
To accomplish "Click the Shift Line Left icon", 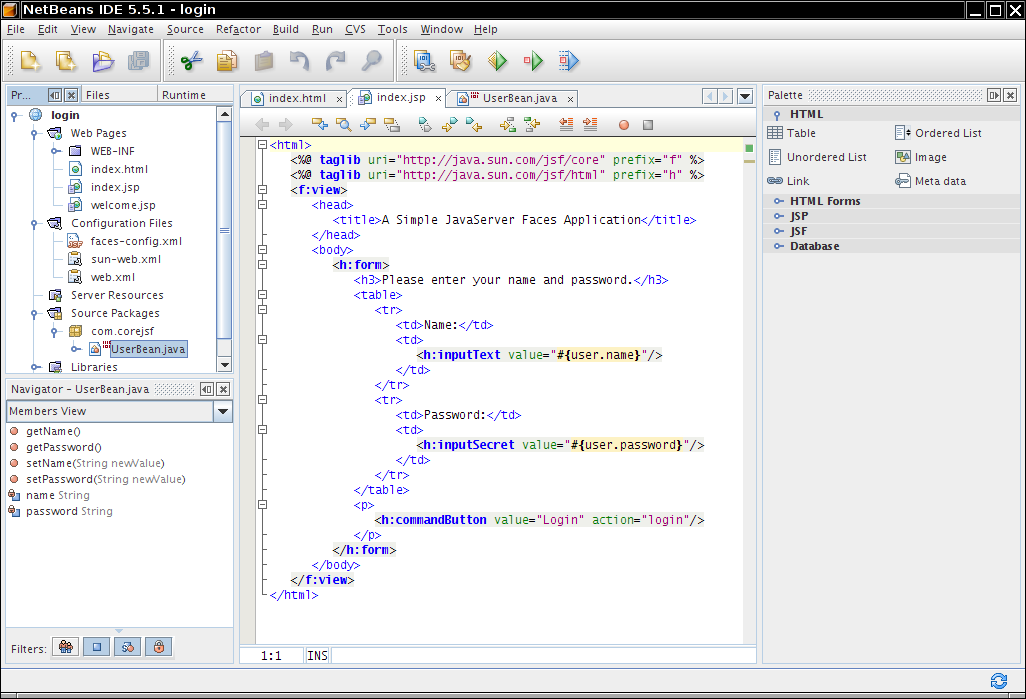I will [566, 124].
